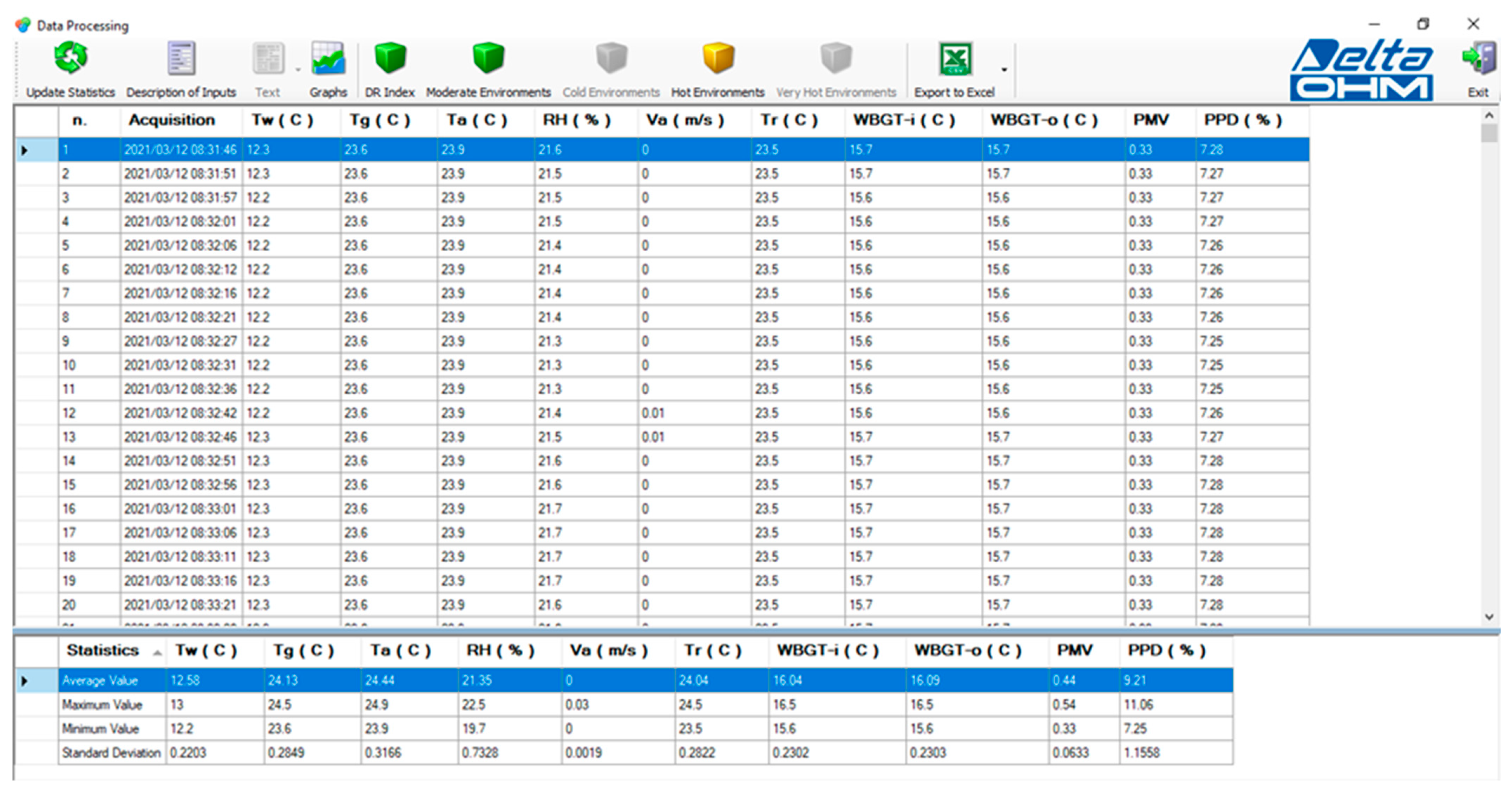Click the Acquisition column header
1512x790 pixels.
[x=171, y=120]
